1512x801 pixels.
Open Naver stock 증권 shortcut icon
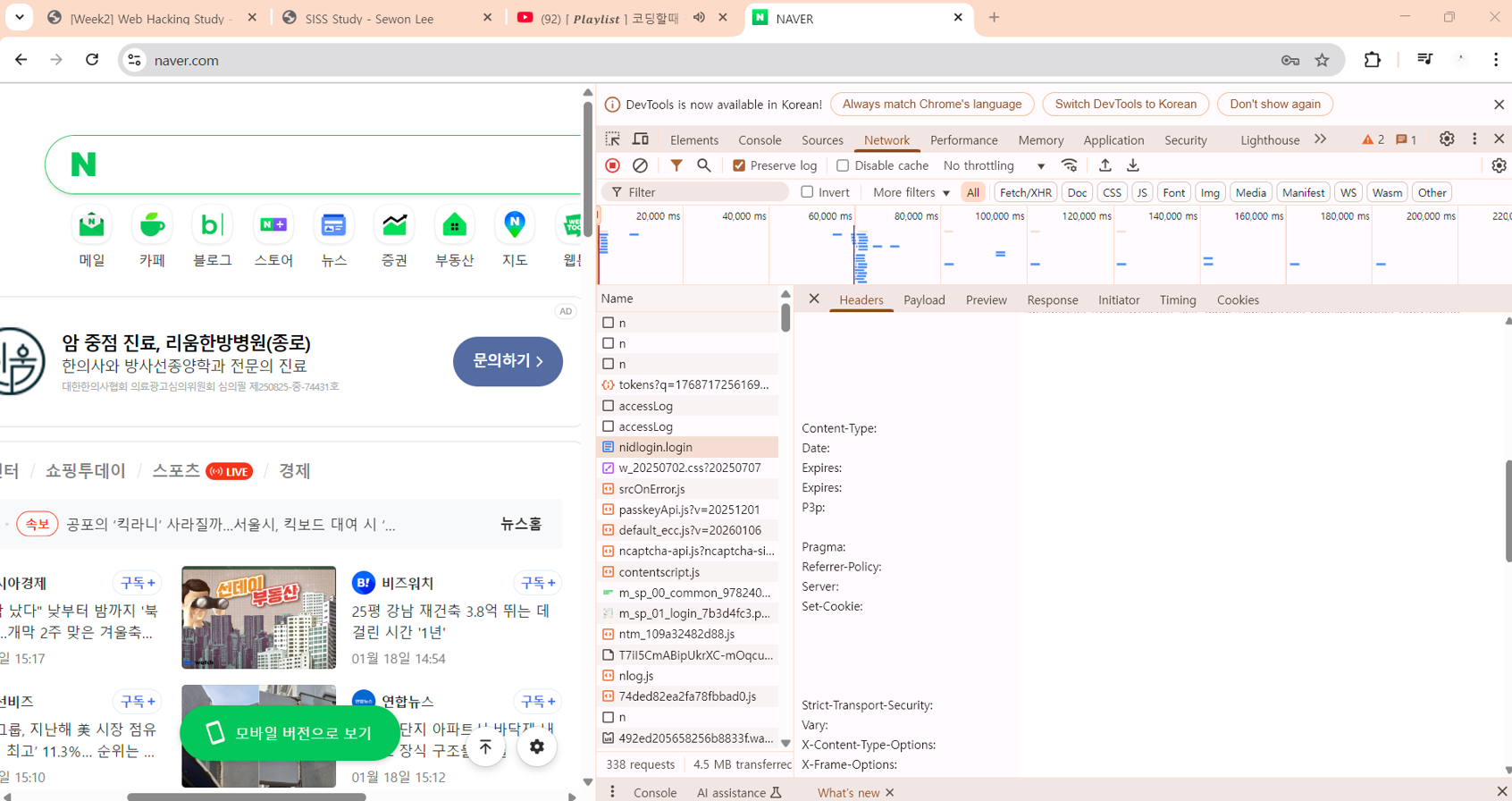[394, 224]
